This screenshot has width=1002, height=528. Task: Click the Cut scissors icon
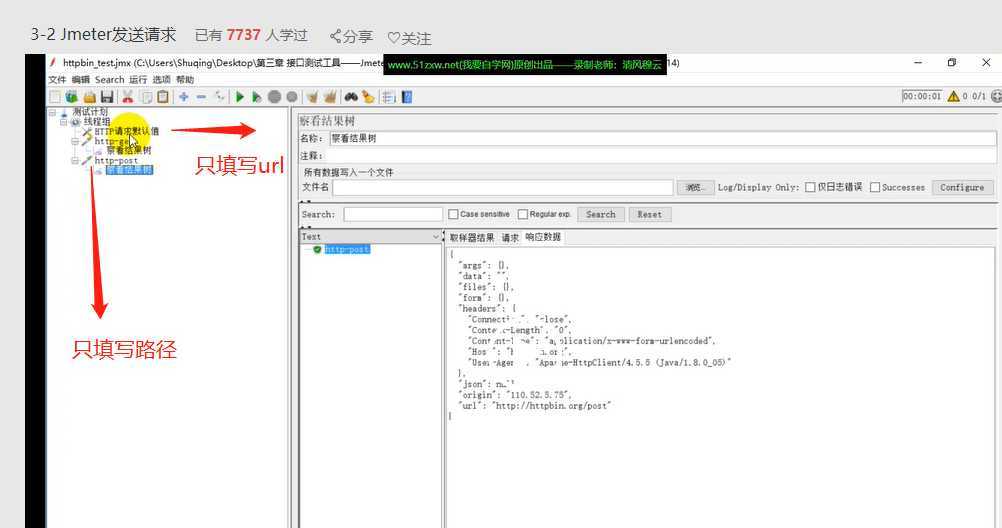(x=128, y=97)
